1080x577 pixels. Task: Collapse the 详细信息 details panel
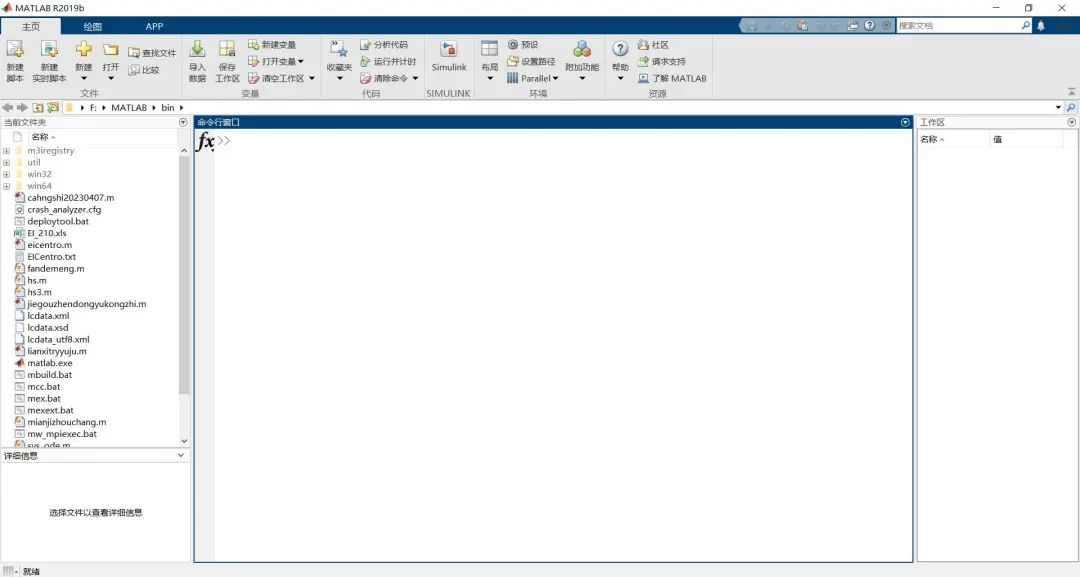pos(181,455)
